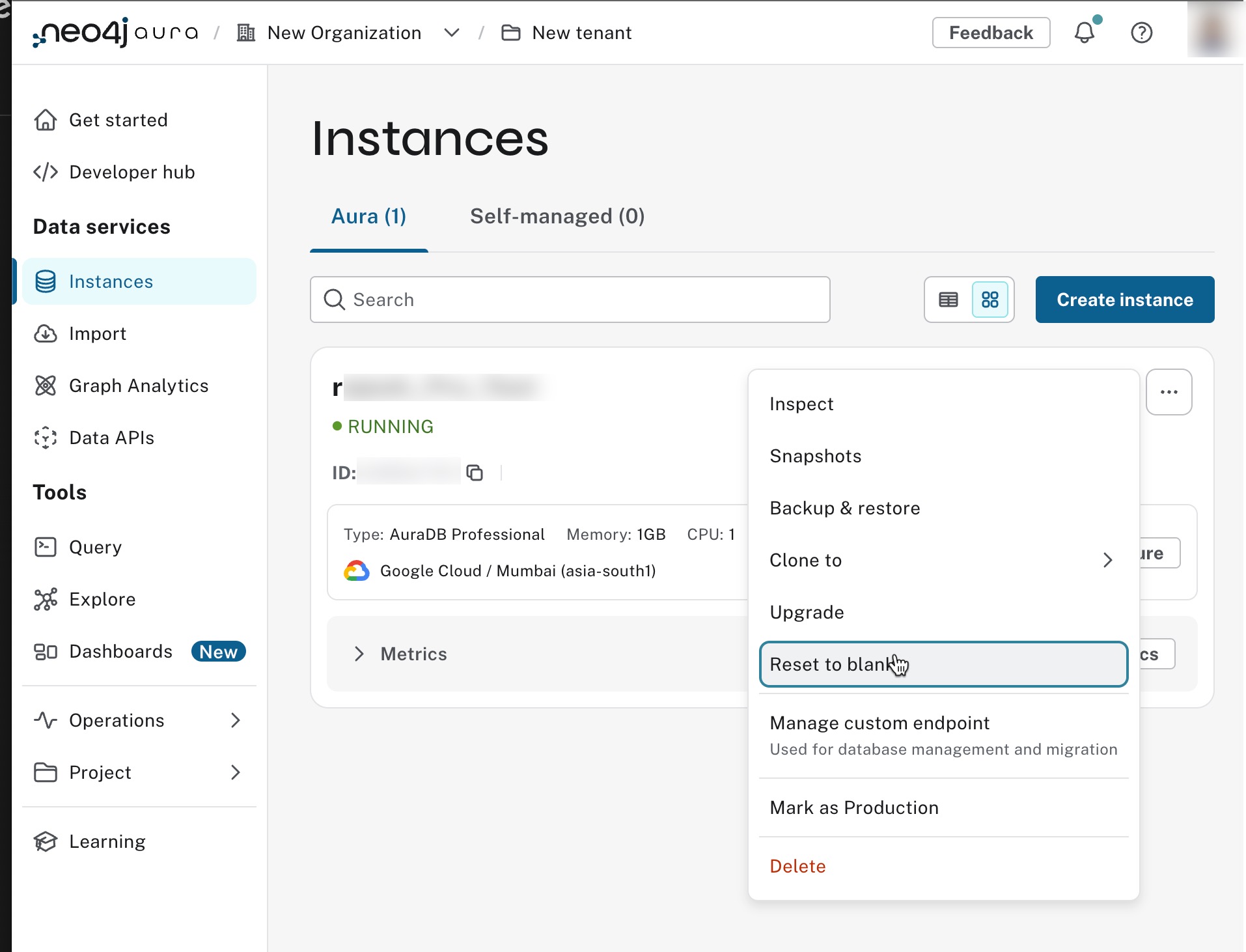Switch to grid card view
The width and height of the screenshot is (1246, 952).
pos(990,300)
